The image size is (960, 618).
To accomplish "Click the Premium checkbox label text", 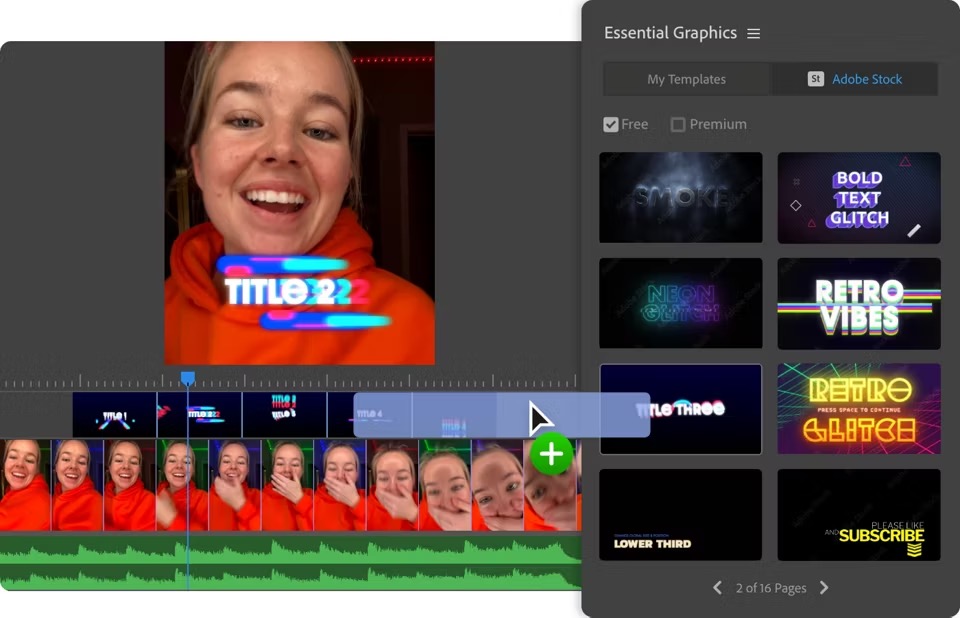I will [718, 124].
